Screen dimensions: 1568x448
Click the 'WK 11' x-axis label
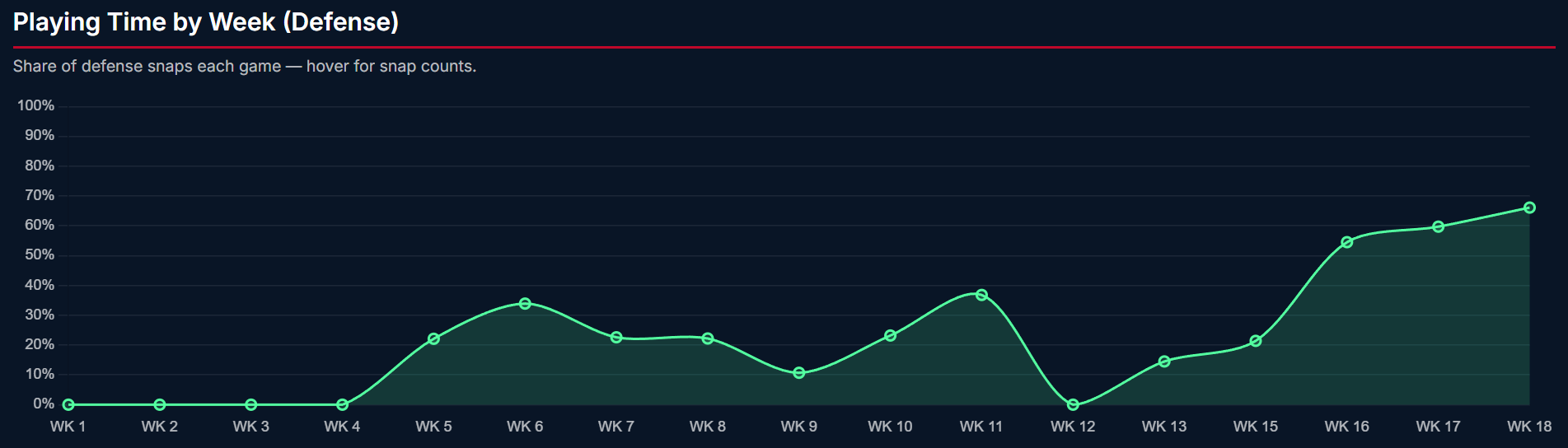click(981, 427)
